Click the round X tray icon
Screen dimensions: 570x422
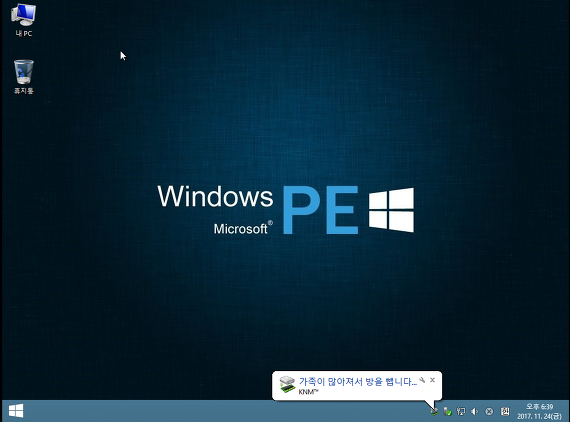click(489, 411)
